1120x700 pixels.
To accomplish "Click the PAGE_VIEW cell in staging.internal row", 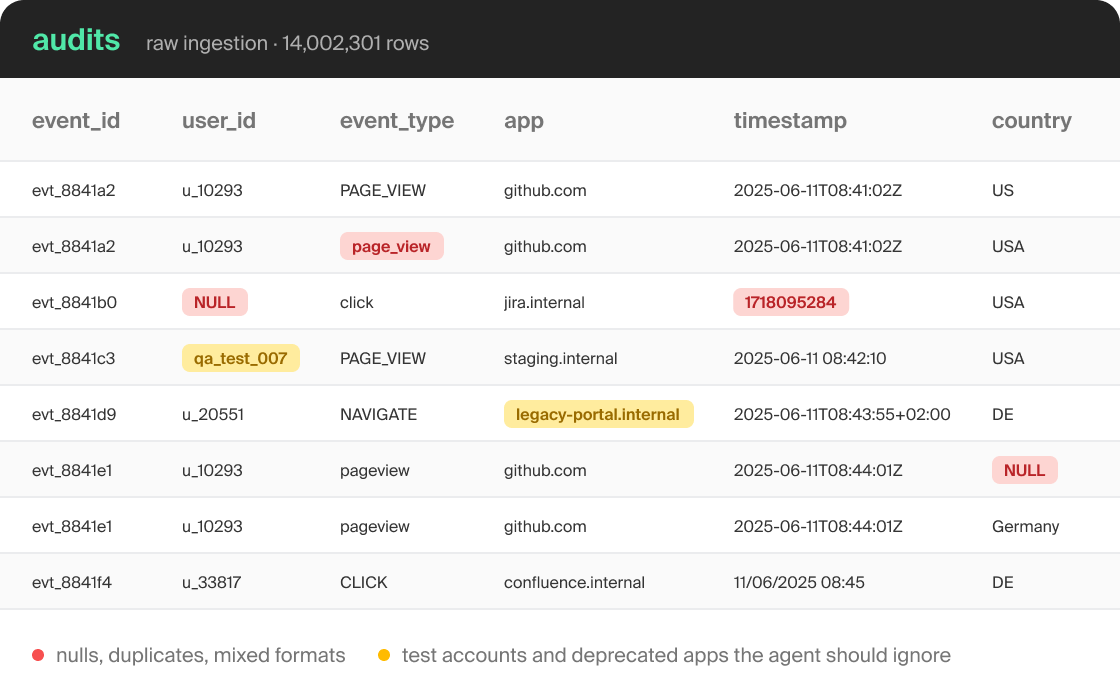I will tap(383, 359).
